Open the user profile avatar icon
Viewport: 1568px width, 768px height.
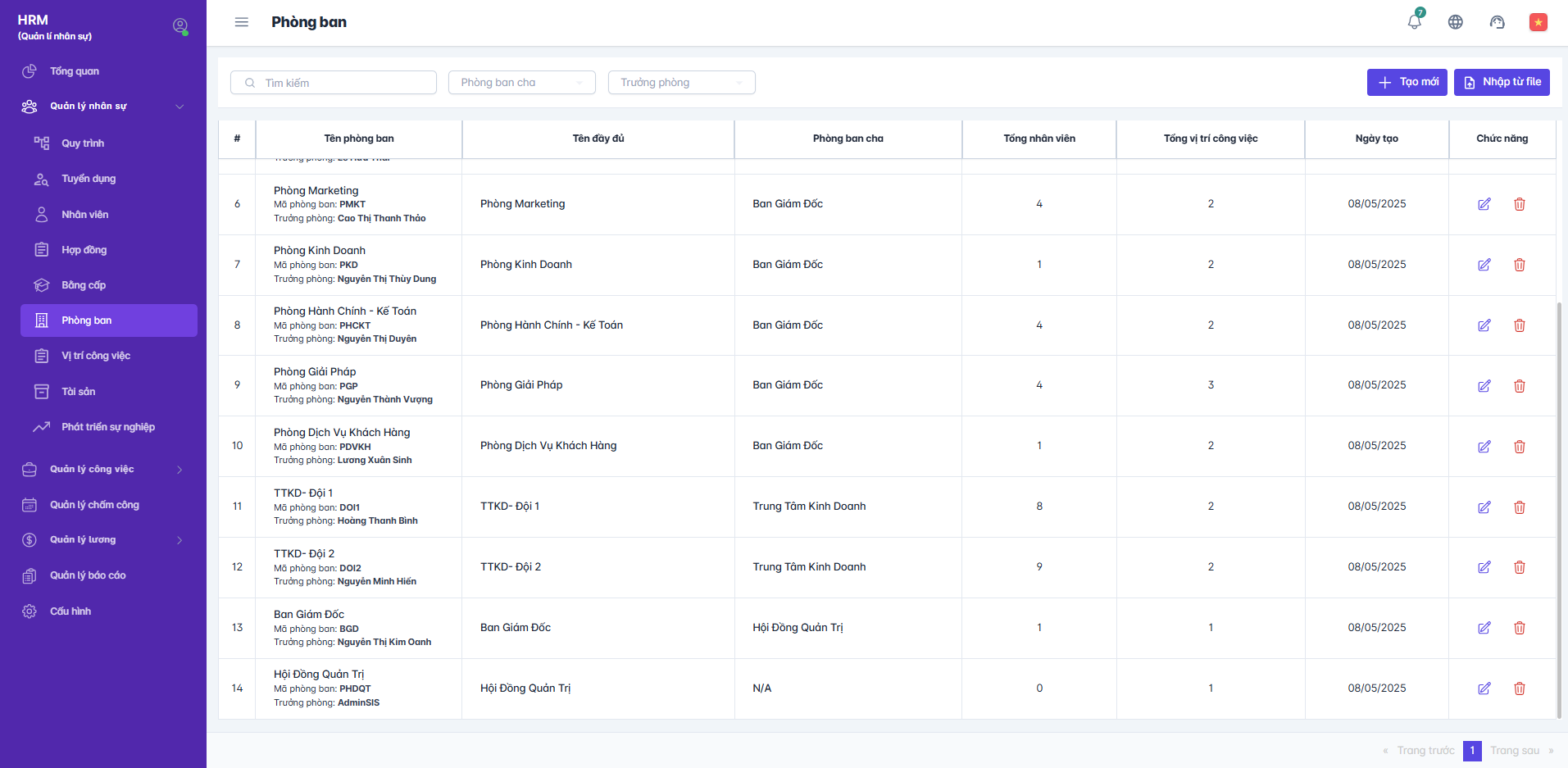(180, 26)
